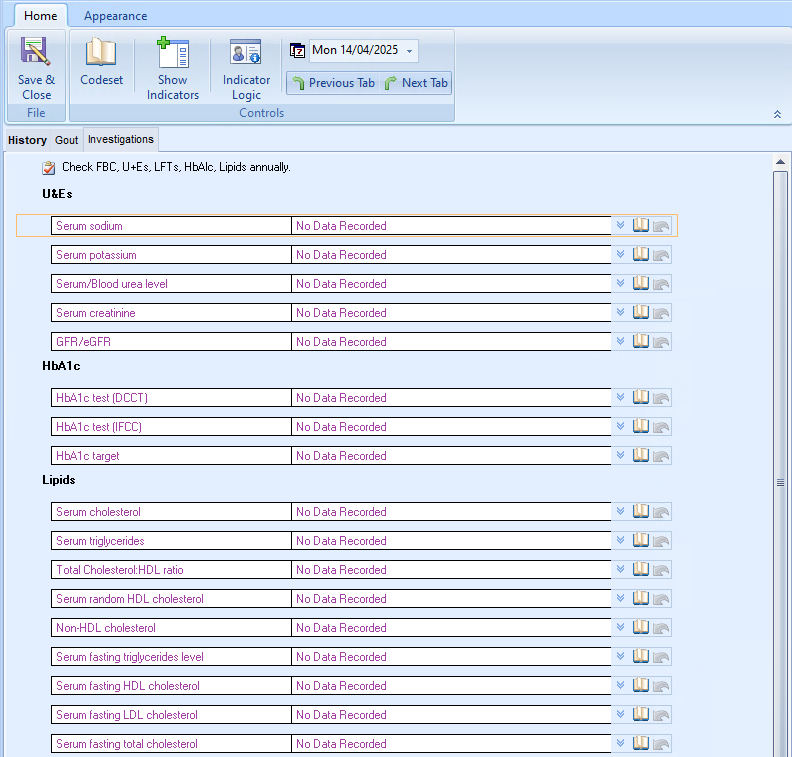
Task: Open book icon for Serum/Blood urea level
Action: click(641, 283)
